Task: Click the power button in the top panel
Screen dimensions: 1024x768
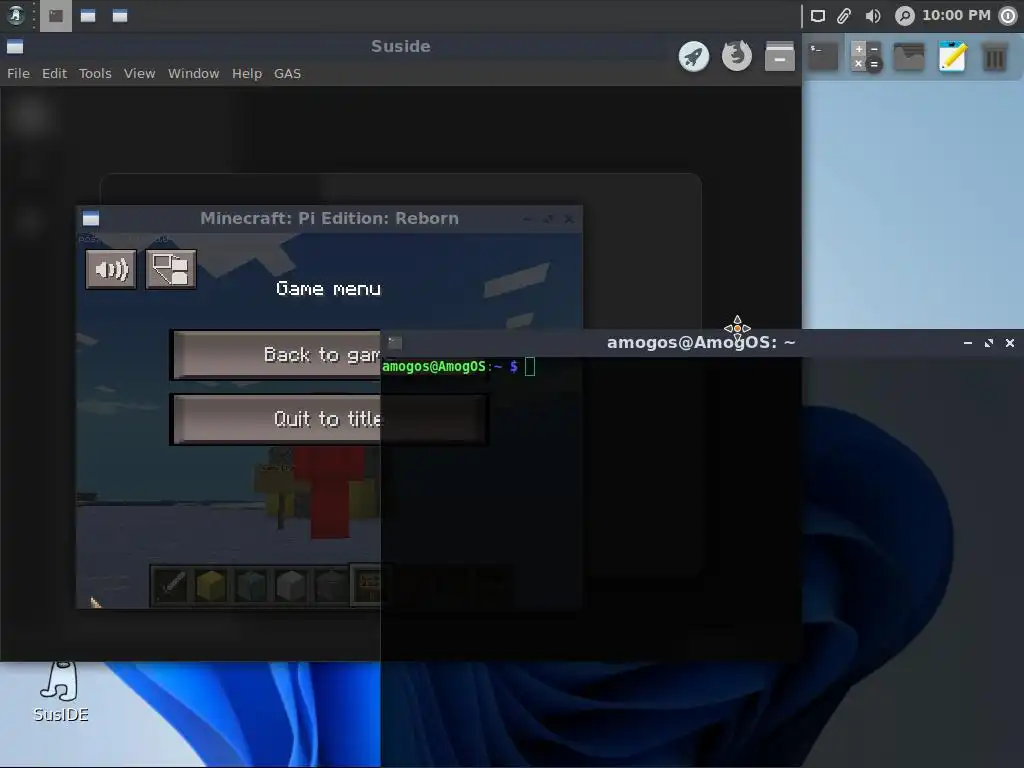Action: tap(1008, 16)
